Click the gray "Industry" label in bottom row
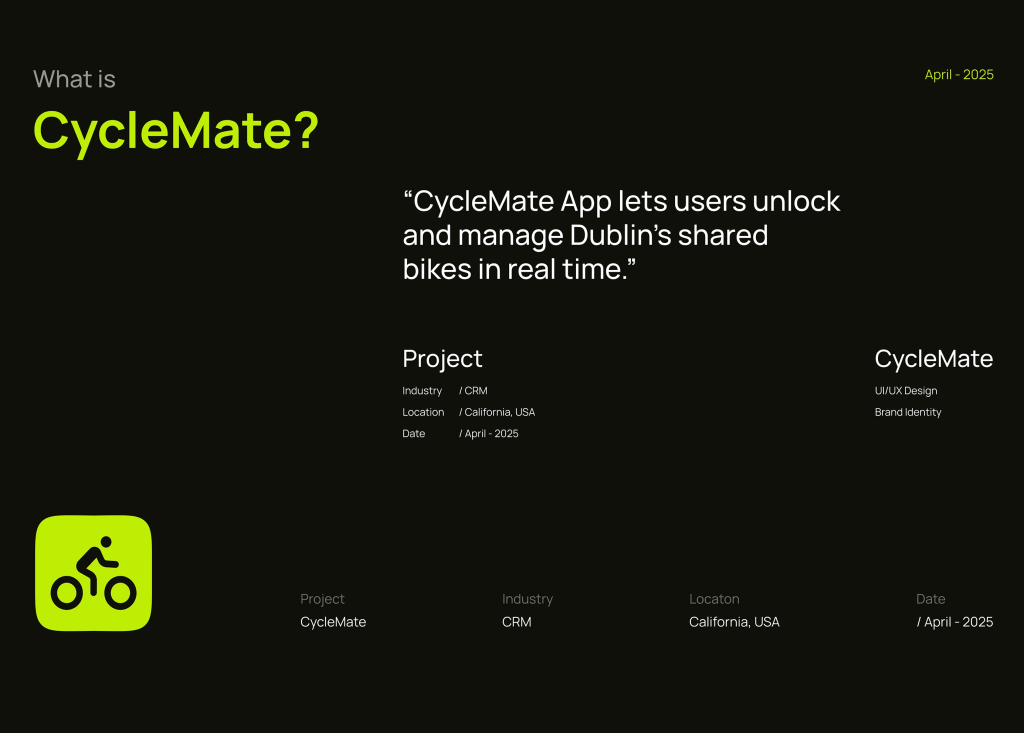The width and height of the screenshot is (1024, 733). coord(527,599)
